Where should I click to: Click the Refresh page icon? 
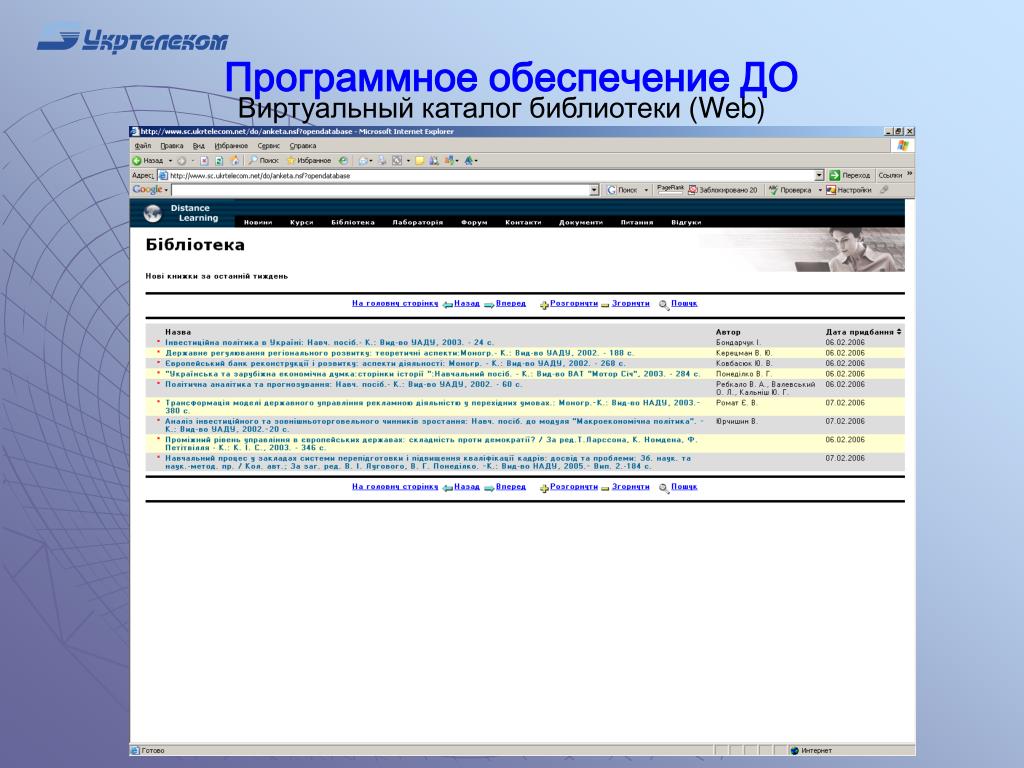[x=219, y=161]
